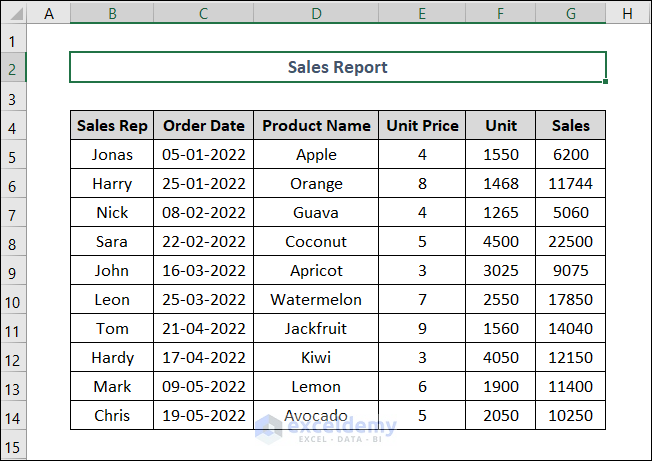
Task: Select column D header
Action: pyautogui.click(x=316, y=13)
